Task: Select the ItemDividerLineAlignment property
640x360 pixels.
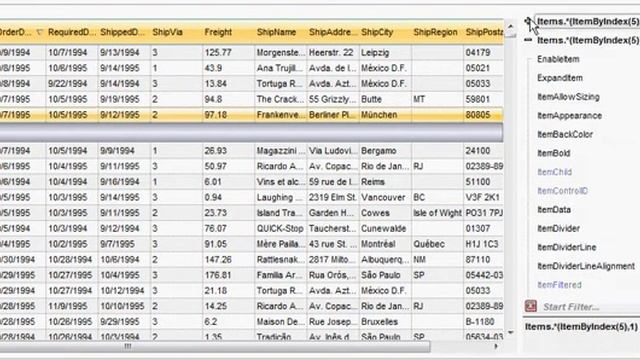Action: 586,266
